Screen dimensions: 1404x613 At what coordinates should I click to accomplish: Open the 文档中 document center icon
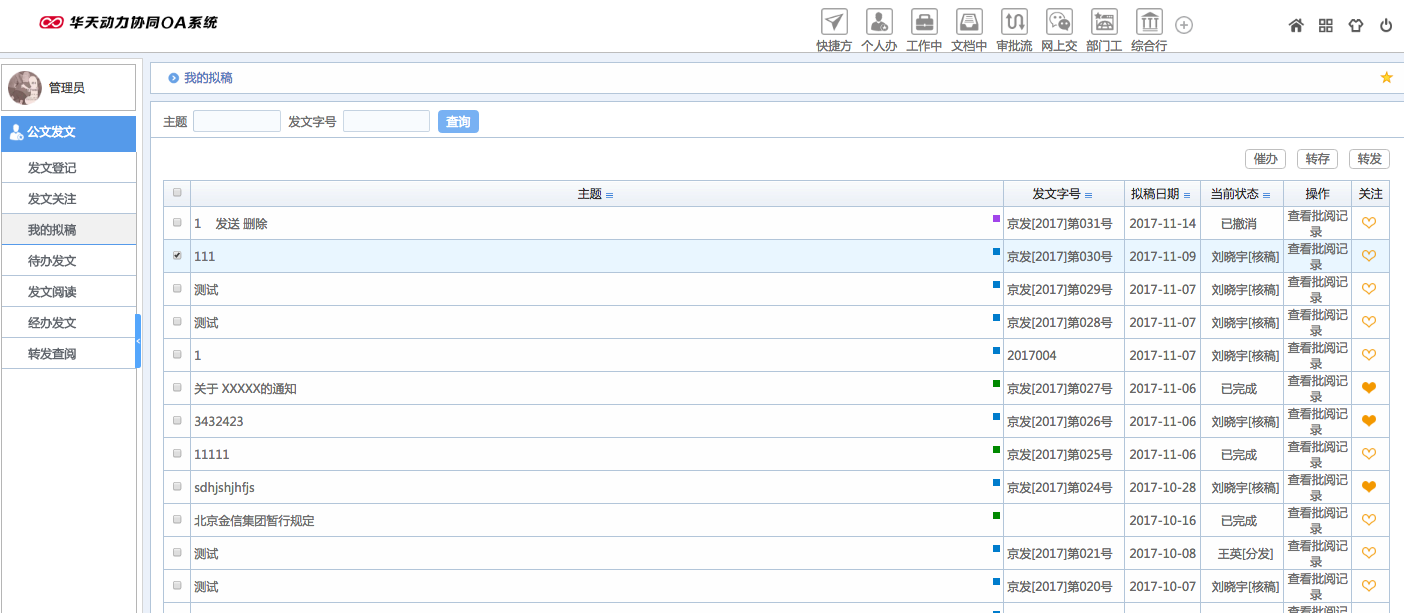point(969,22)
